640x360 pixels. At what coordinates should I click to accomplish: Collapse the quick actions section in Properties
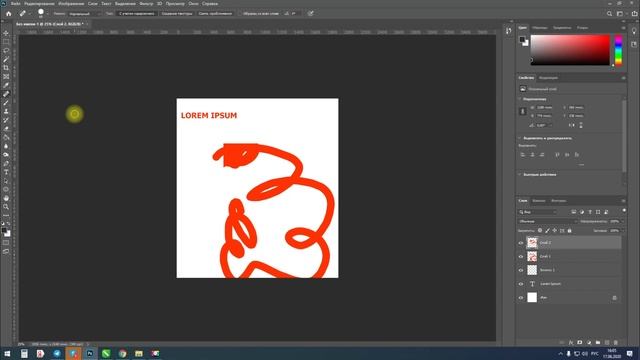pyautogui.click(x=520, y=174)
